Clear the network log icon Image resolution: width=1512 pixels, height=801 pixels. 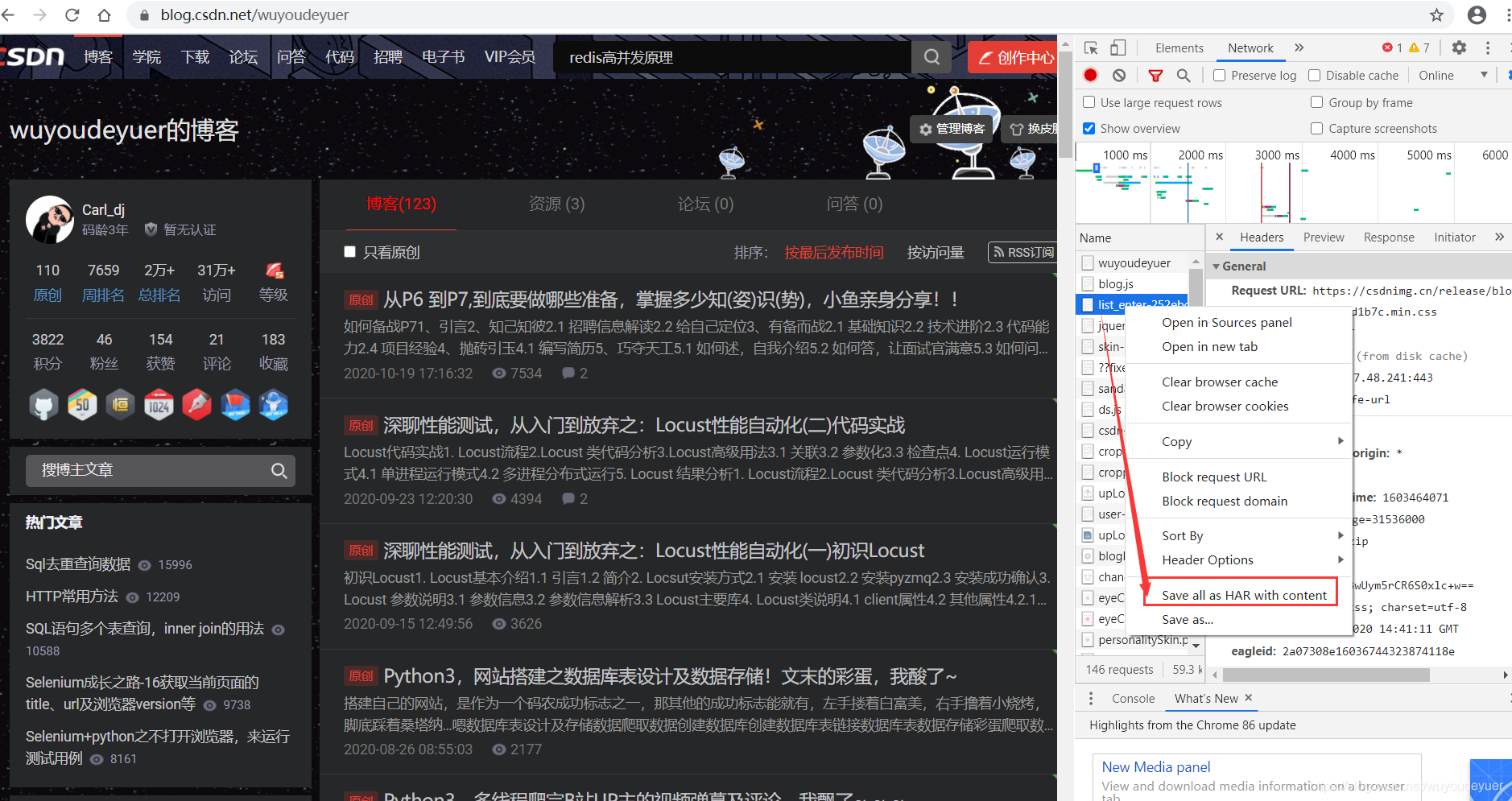[x=1119, y=75]
